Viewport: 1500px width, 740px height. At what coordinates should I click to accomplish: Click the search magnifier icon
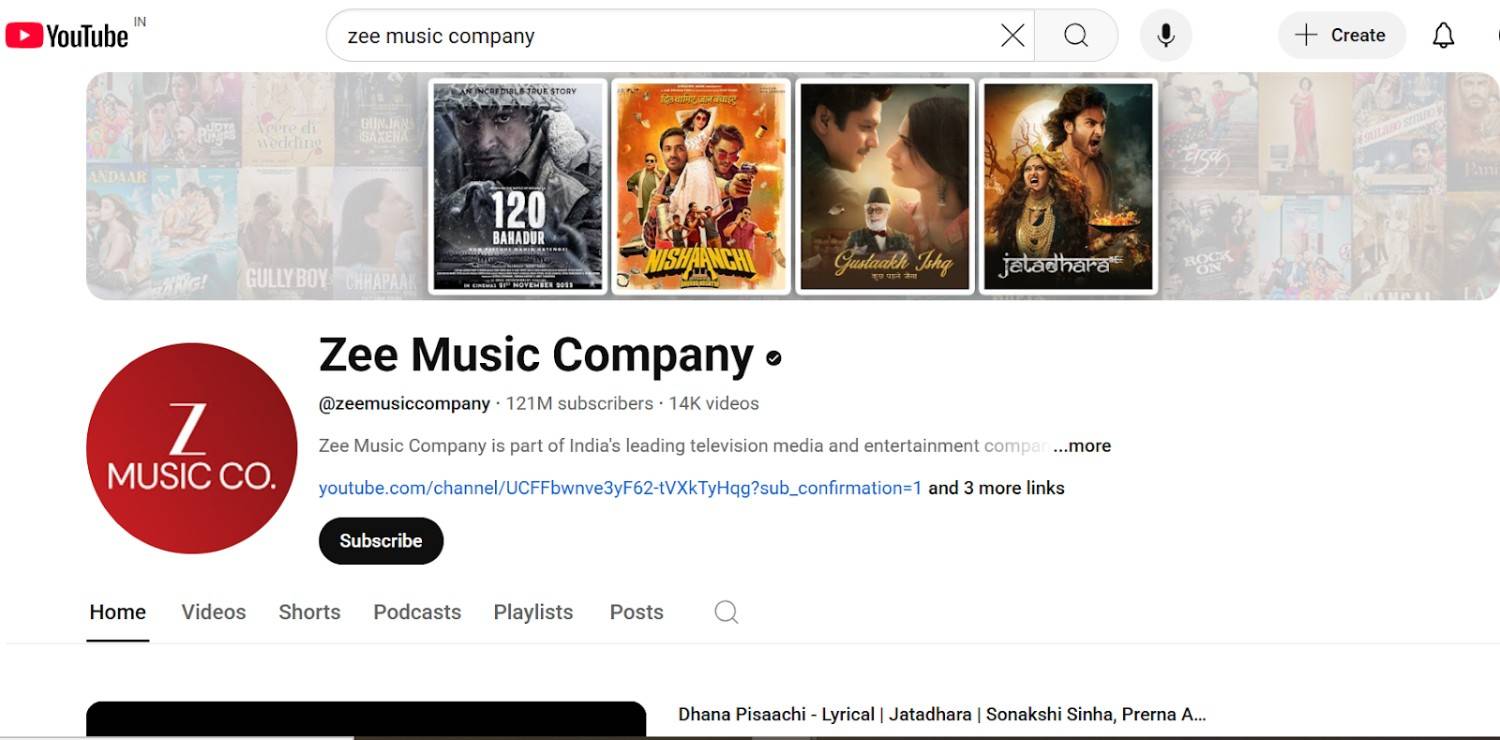point(1075,34)
